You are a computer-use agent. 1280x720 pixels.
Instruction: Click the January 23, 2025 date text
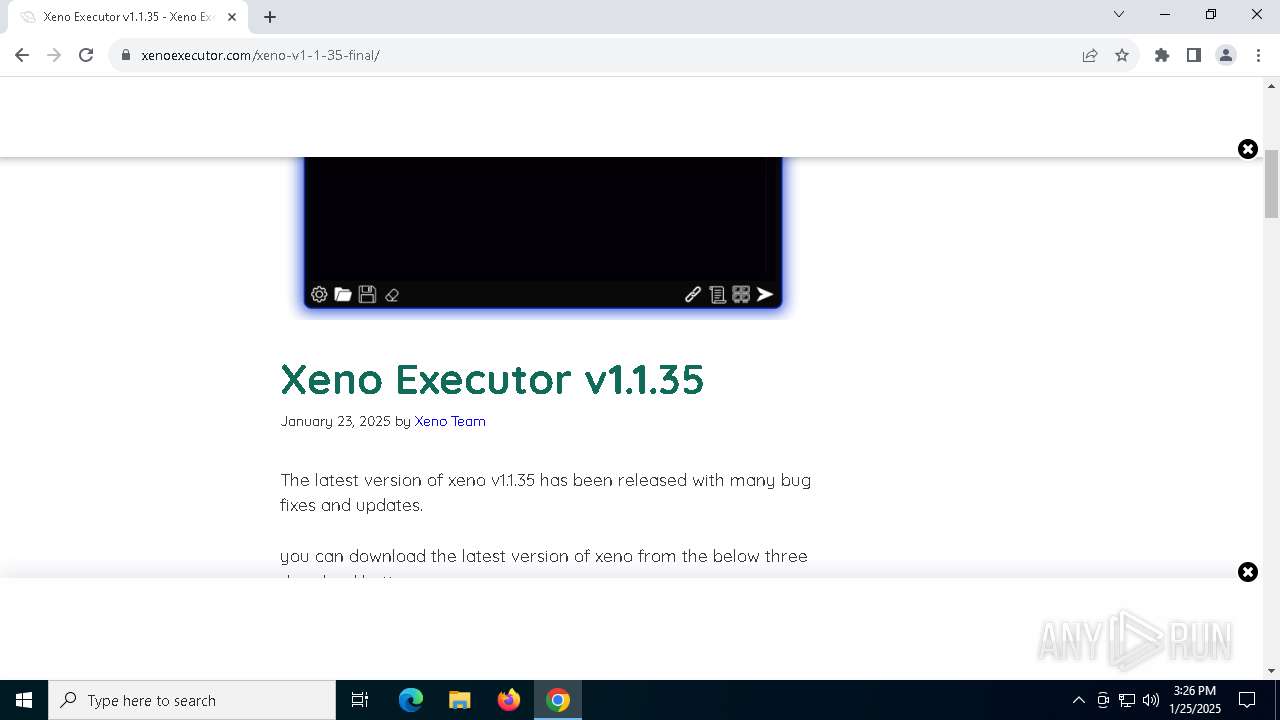[x=335, y=421]
